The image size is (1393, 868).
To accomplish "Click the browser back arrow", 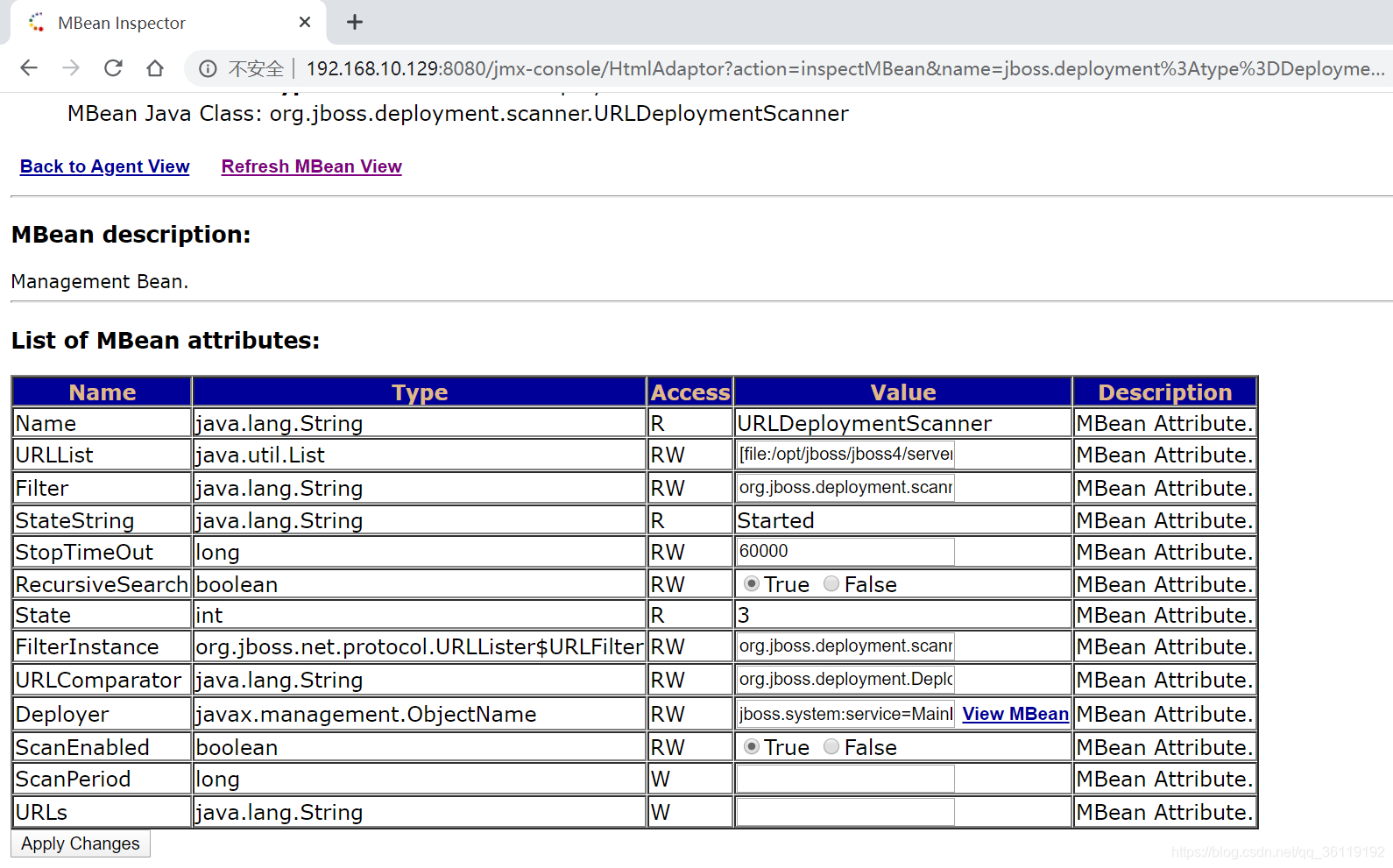I will (x=29, y=68).
